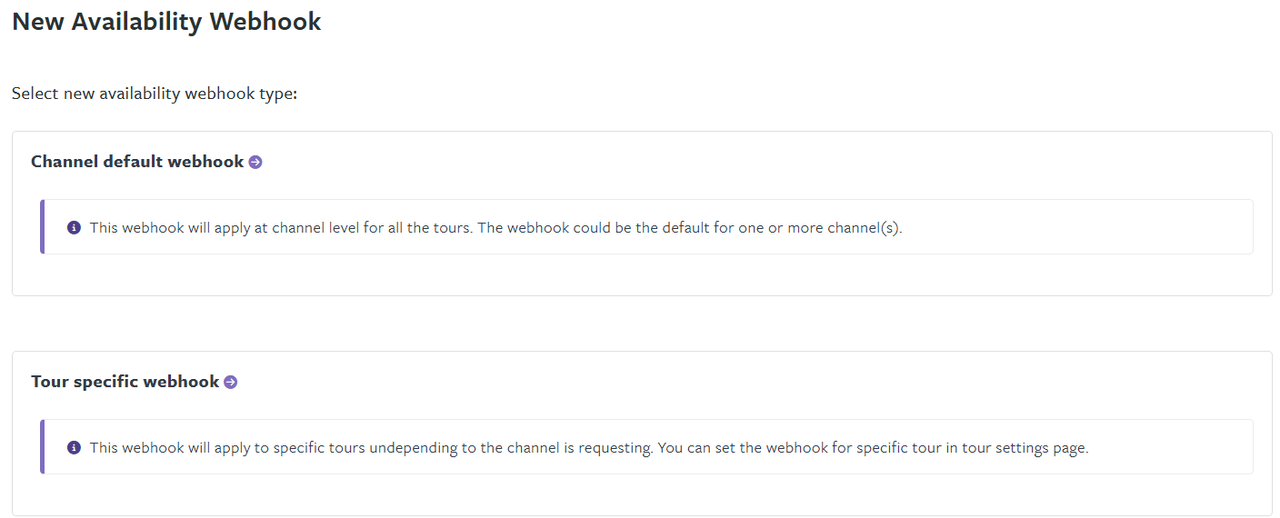
Task: Choose the Tour specific webhook option
Action: pyautogui.click(x=125, y=381)
